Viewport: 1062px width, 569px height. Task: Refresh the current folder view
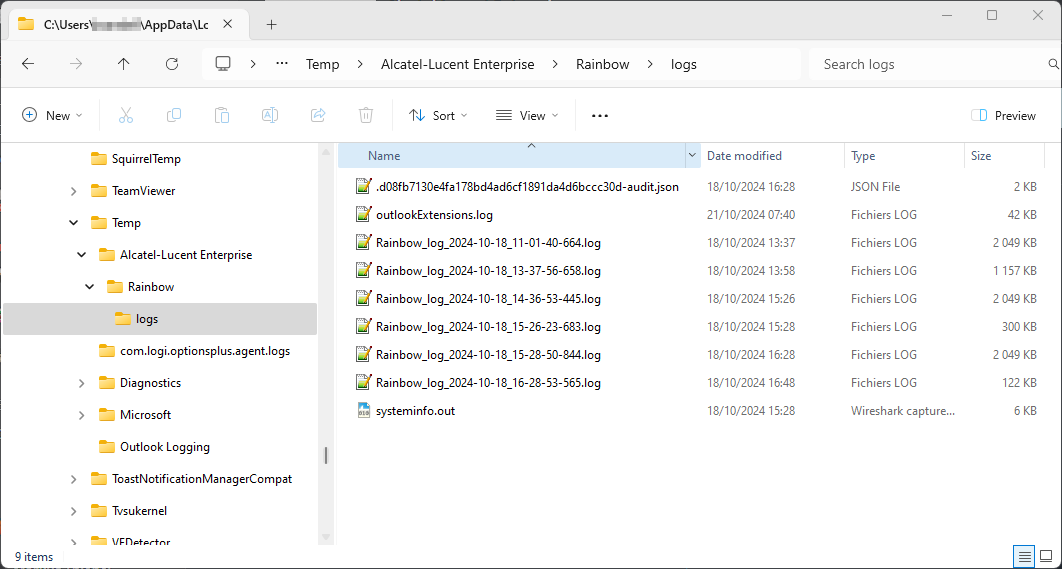172,64
